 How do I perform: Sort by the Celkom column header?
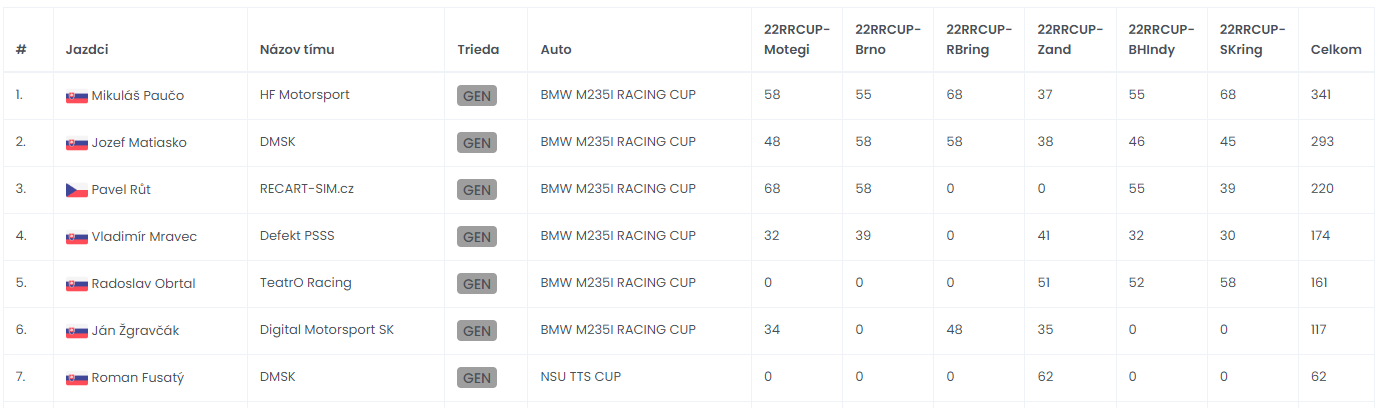[x=1335, y=49]
